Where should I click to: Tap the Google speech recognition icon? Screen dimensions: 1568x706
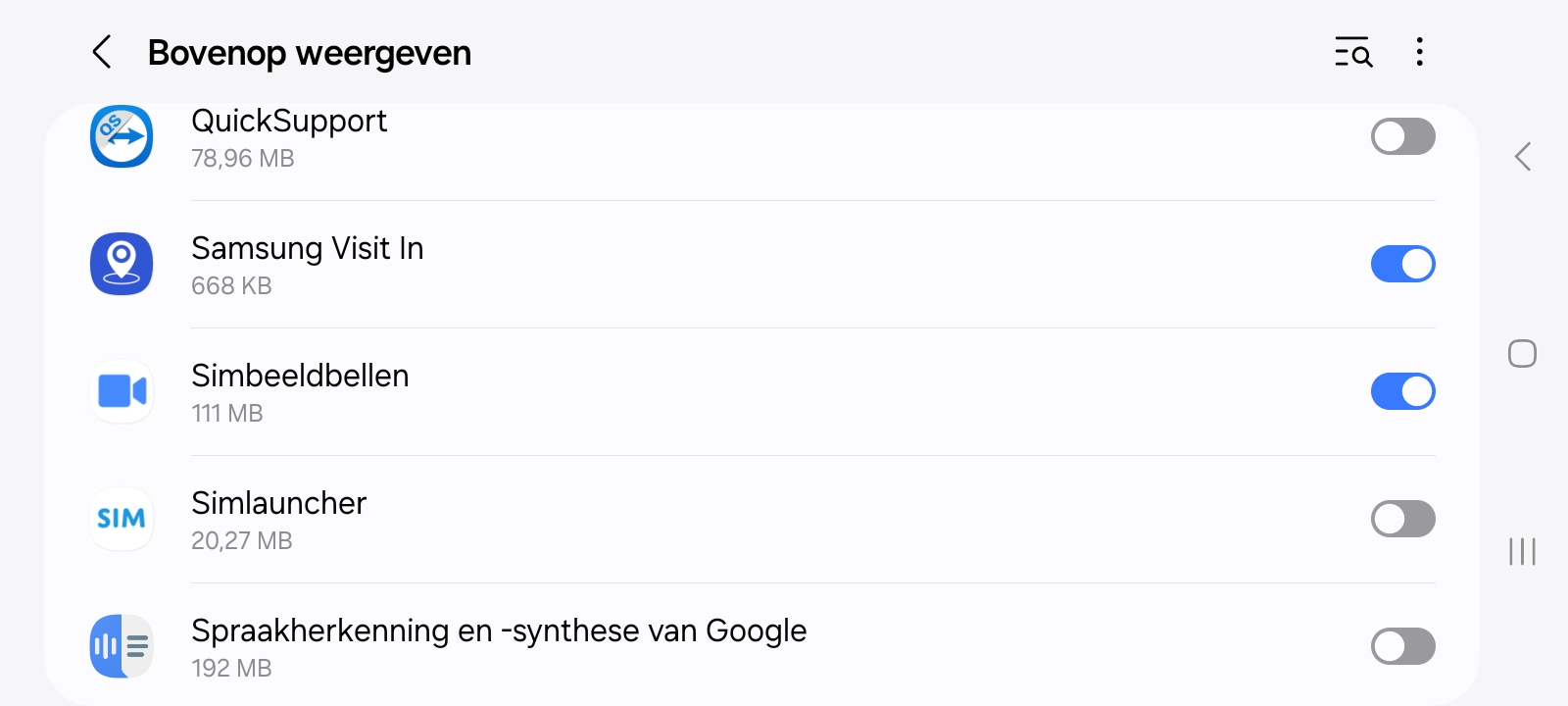(122, 646)
